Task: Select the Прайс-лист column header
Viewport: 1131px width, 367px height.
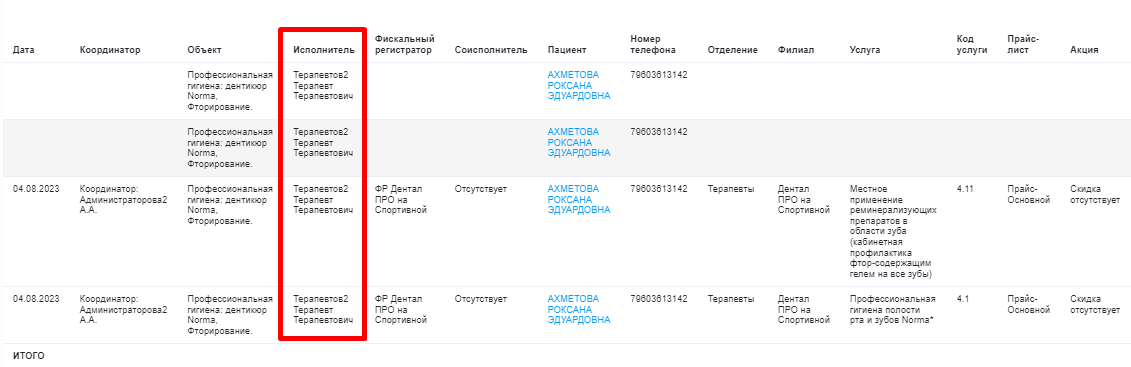Action: click(1024, 44)
